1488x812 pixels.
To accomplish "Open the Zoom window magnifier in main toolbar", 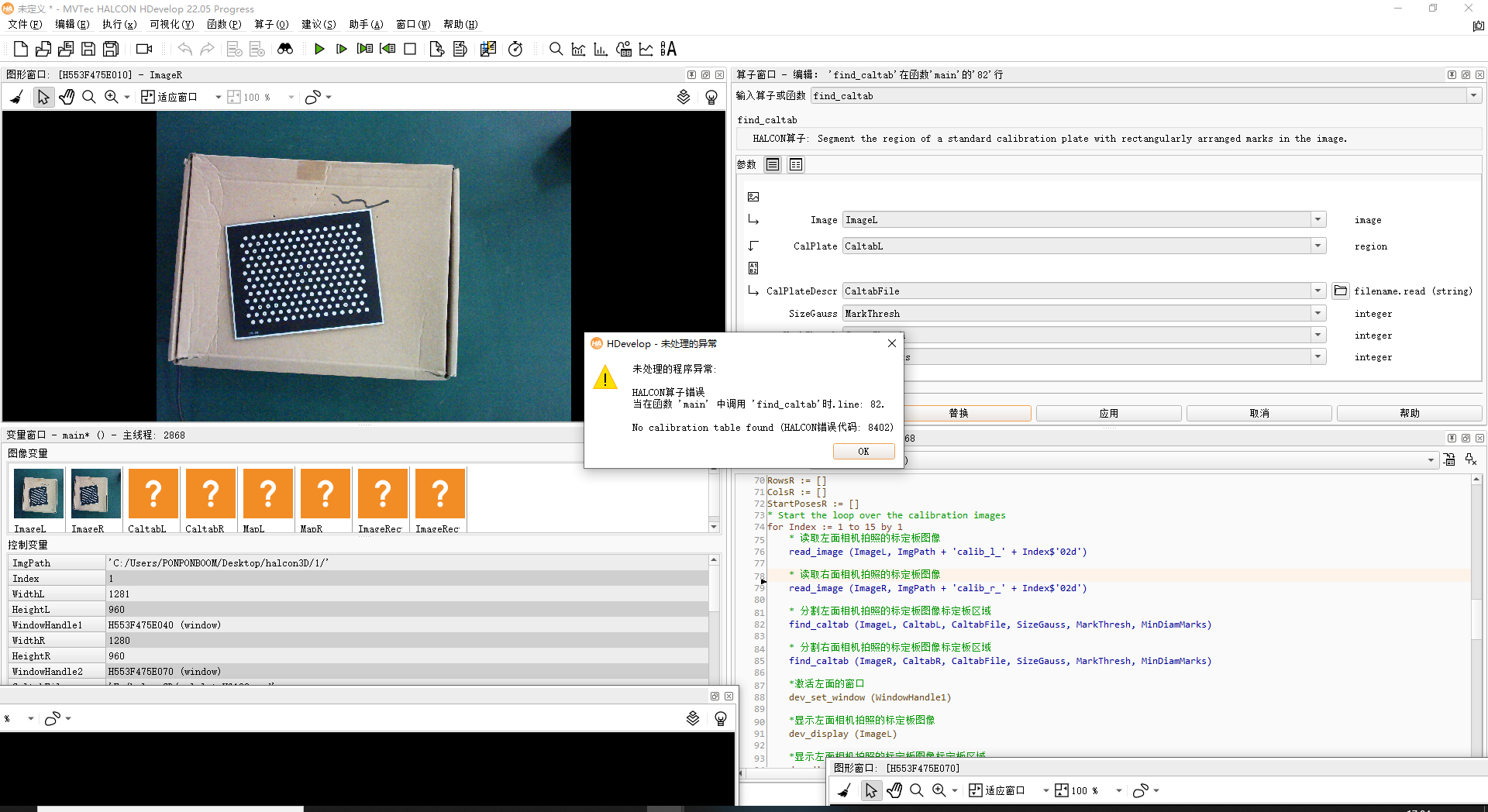I will (x=556, y=49).
